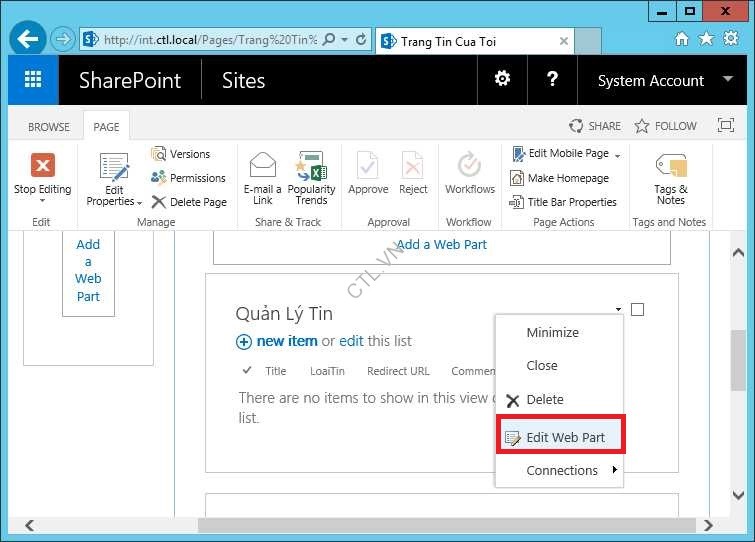This screenshot has width=755, height=542.
Task: Switch to the BROWSE ribbon tab
Action: pyautogui.click(x=49, y=127)
